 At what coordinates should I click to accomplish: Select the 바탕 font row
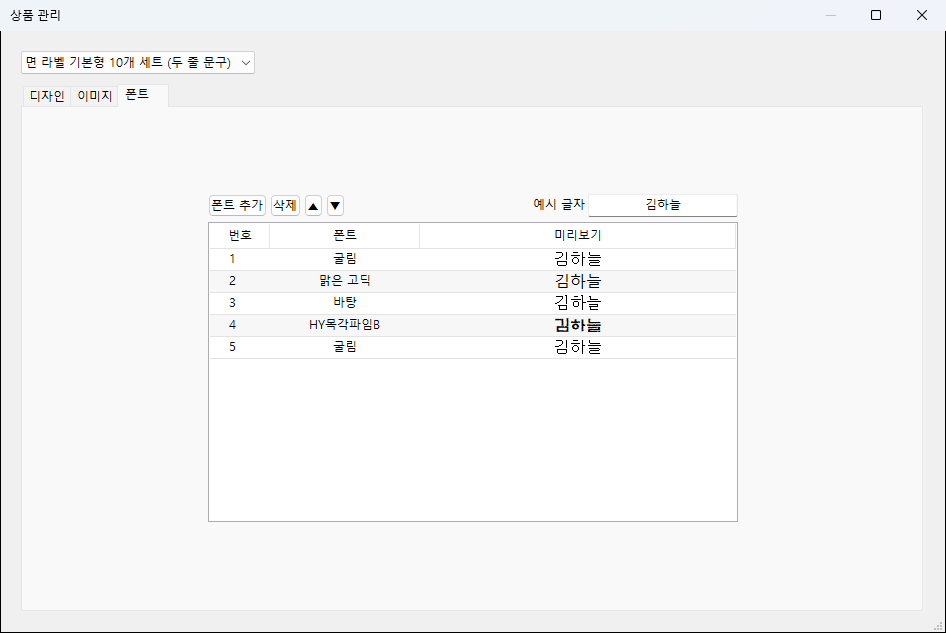(473, 303)
